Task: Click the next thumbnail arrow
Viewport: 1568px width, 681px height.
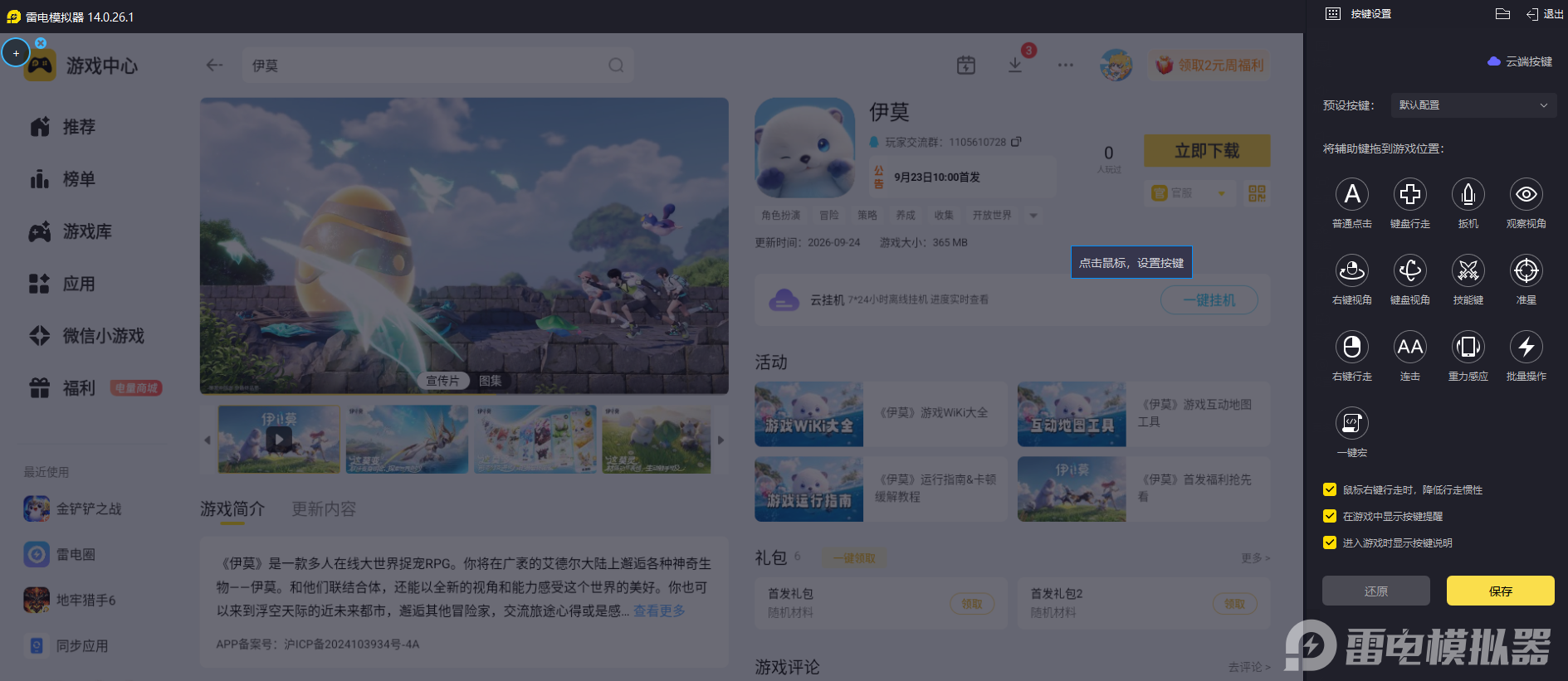Action: pos(720,440)
